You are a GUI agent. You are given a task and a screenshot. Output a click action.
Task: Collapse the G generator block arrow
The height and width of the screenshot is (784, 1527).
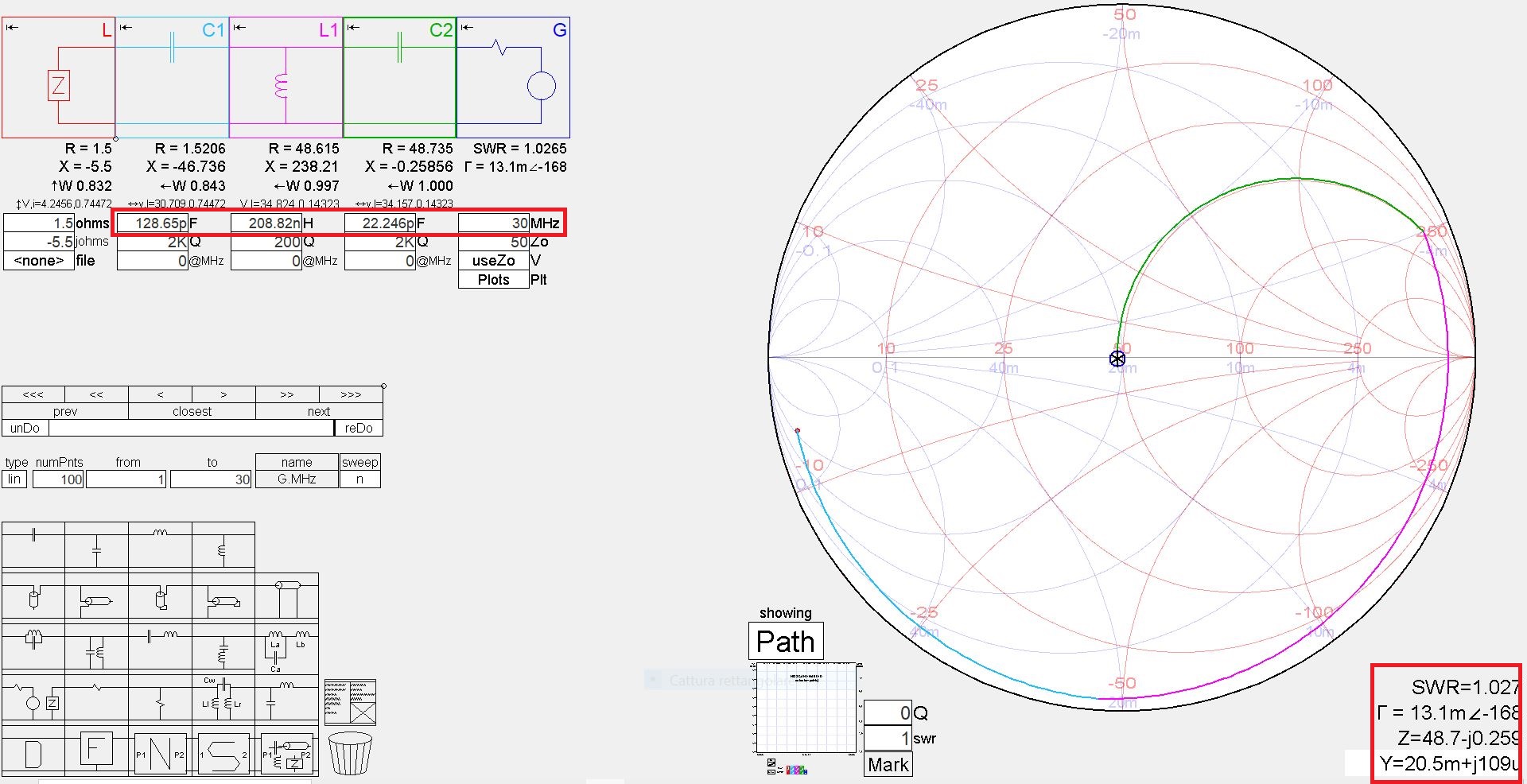[x=467, y=28]
